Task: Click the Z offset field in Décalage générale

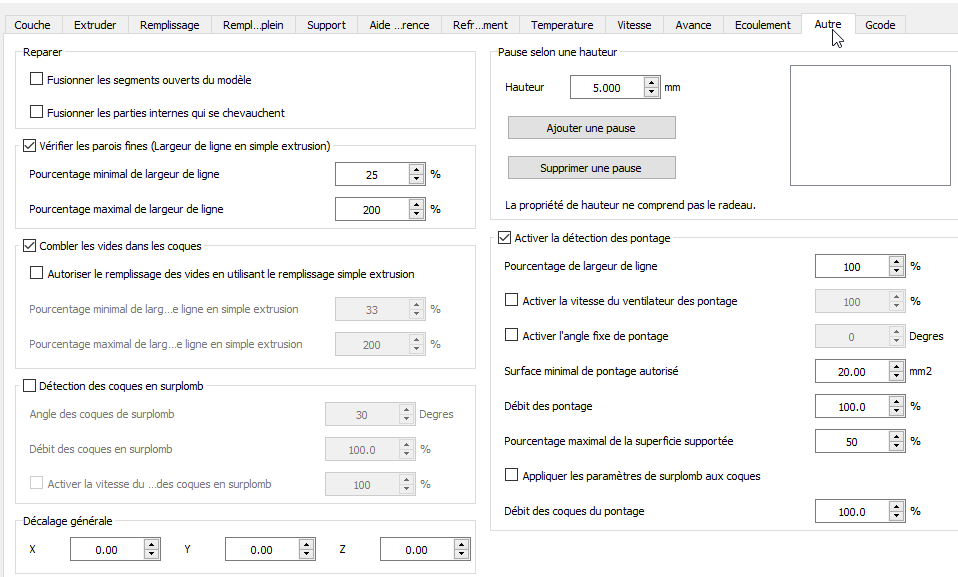Action: point(417,549)
